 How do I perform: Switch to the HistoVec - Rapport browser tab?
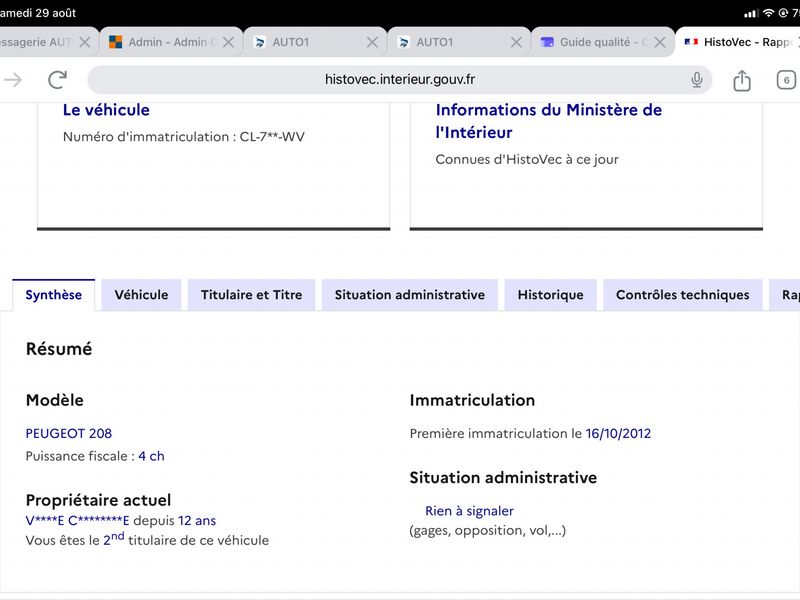point(738,42)
